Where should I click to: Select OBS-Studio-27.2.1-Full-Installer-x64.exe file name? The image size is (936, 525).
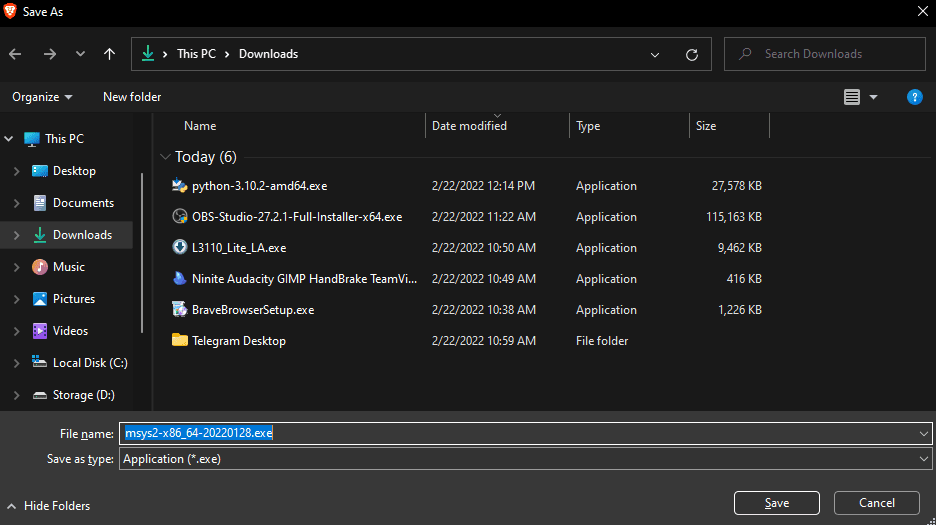(297, 217)
